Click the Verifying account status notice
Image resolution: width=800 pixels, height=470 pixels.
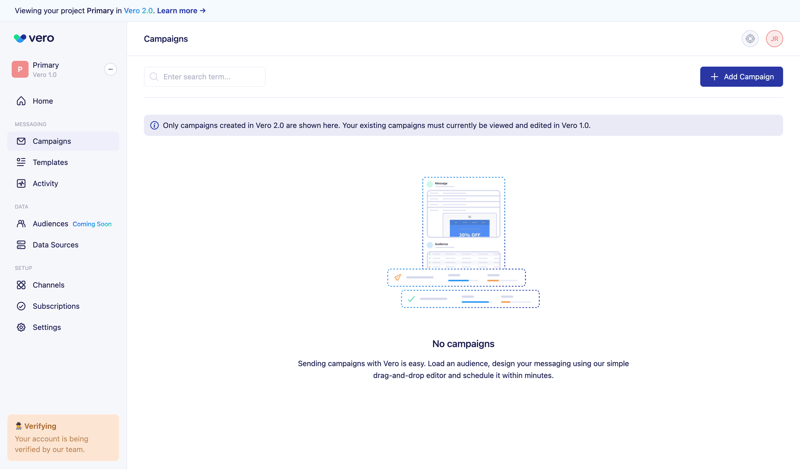pos(63,438)
